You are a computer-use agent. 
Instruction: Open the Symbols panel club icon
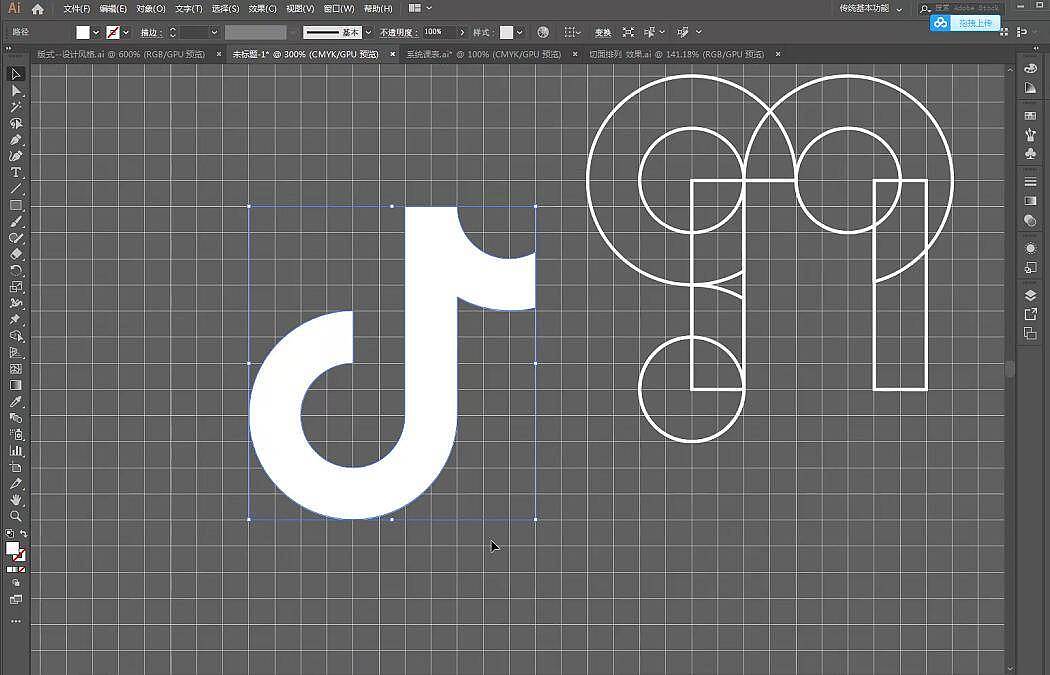click(1031, 153)
